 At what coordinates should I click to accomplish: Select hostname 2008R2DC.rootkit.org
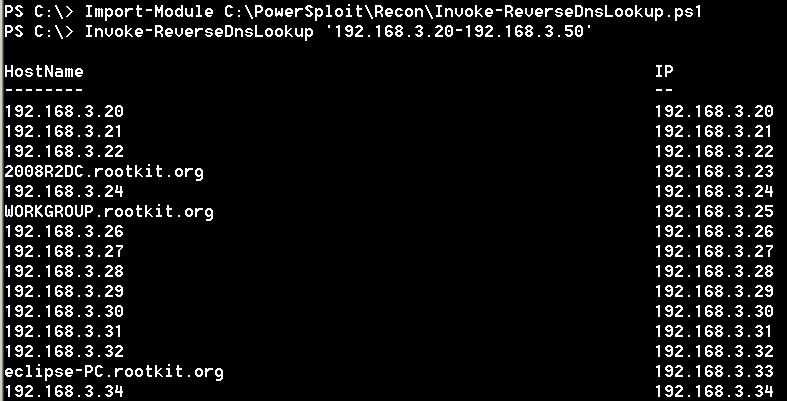click(x=104, y=172)
